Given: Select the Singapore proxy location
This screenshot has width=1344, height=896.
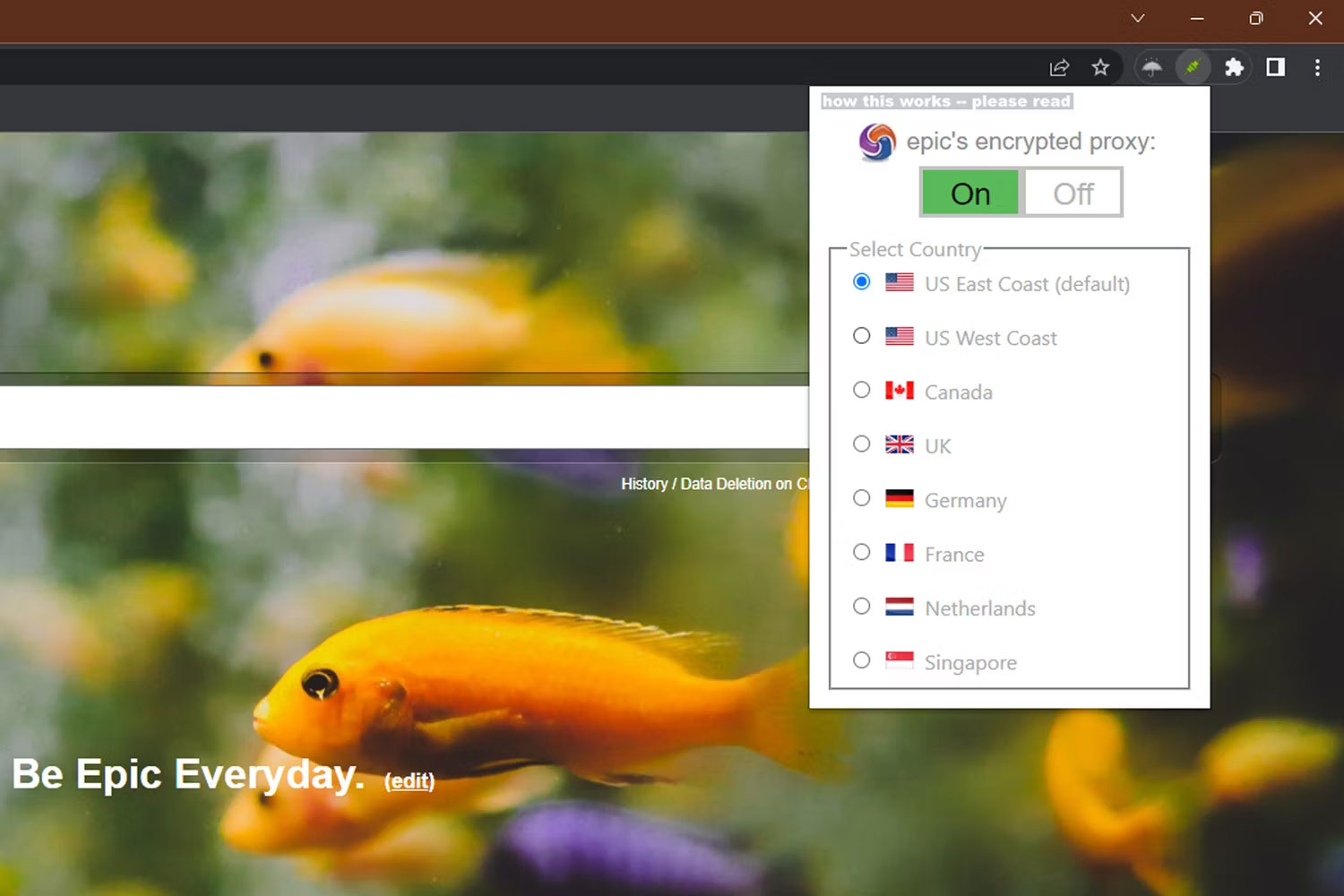Looking at the screenshot, I should click(861, 660).
